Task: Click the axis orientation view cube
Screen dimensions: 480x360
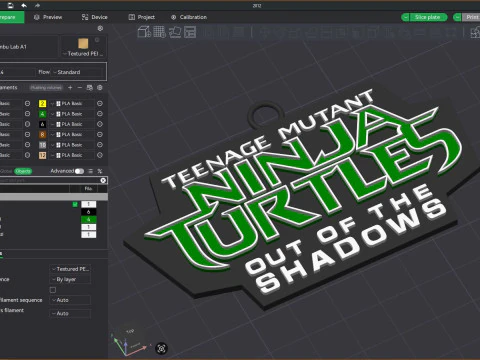Action: click(x=129, y=342)
